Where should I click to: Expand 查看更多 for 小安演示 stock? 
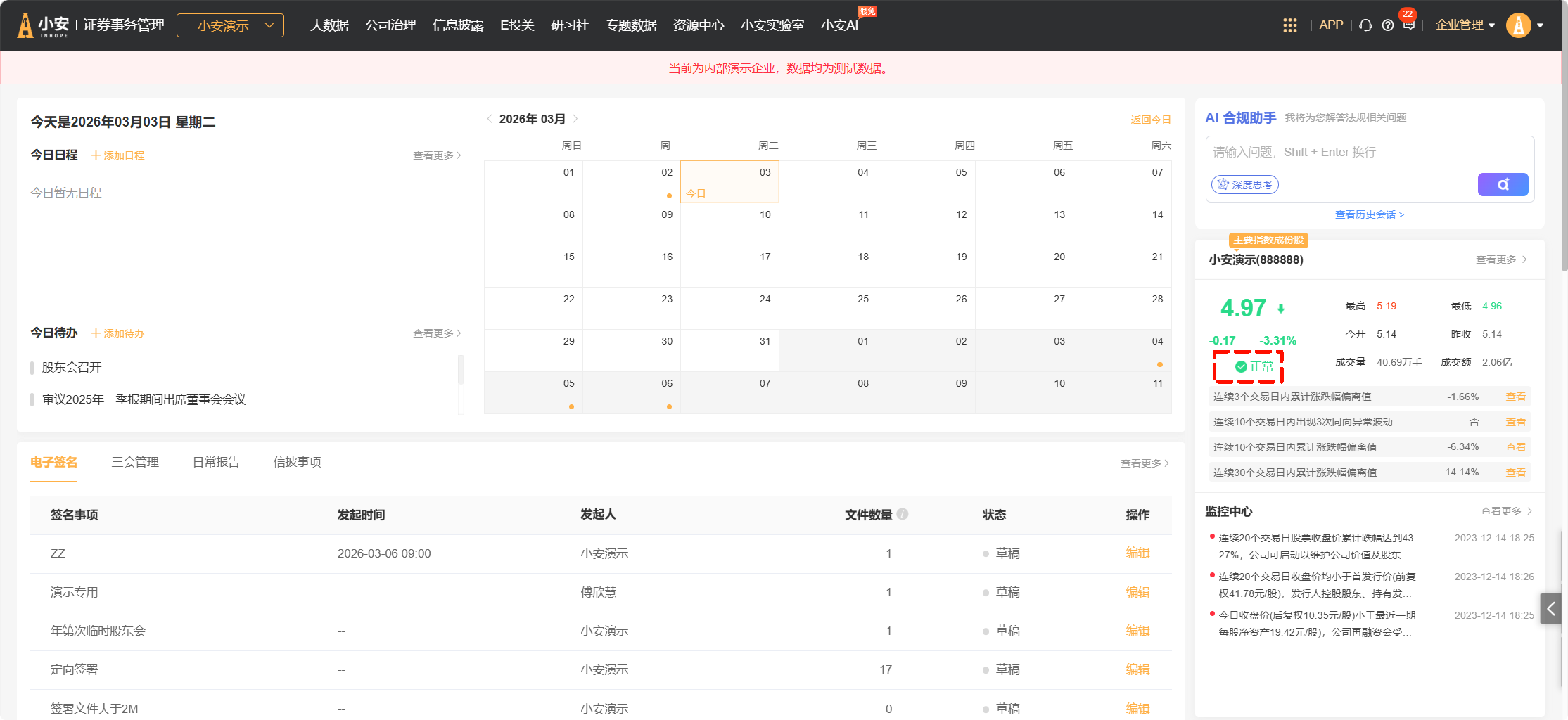[x=1501, y=259]
